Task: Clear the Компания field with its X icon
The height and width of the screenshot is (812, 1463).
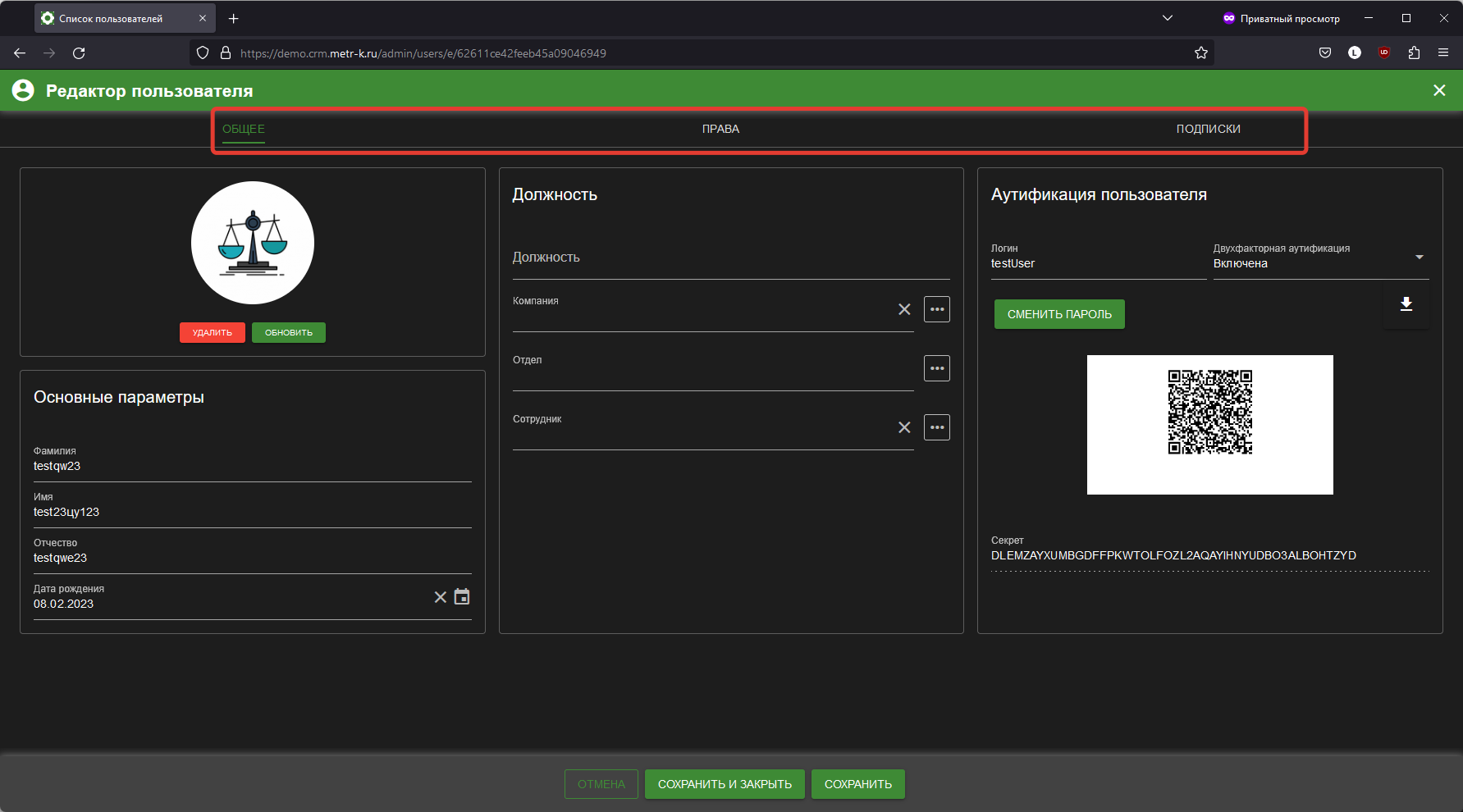Action: click(904, 309)
